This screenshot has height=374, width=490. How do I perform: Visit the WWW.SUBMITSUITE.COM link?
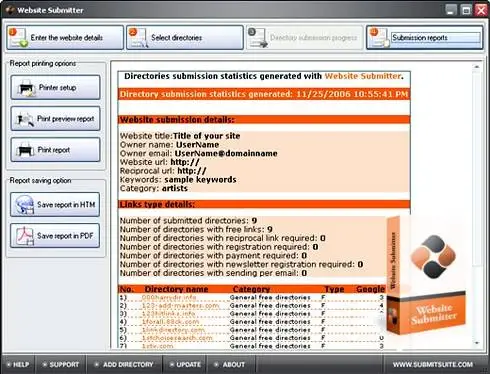(x=432, y=365)
